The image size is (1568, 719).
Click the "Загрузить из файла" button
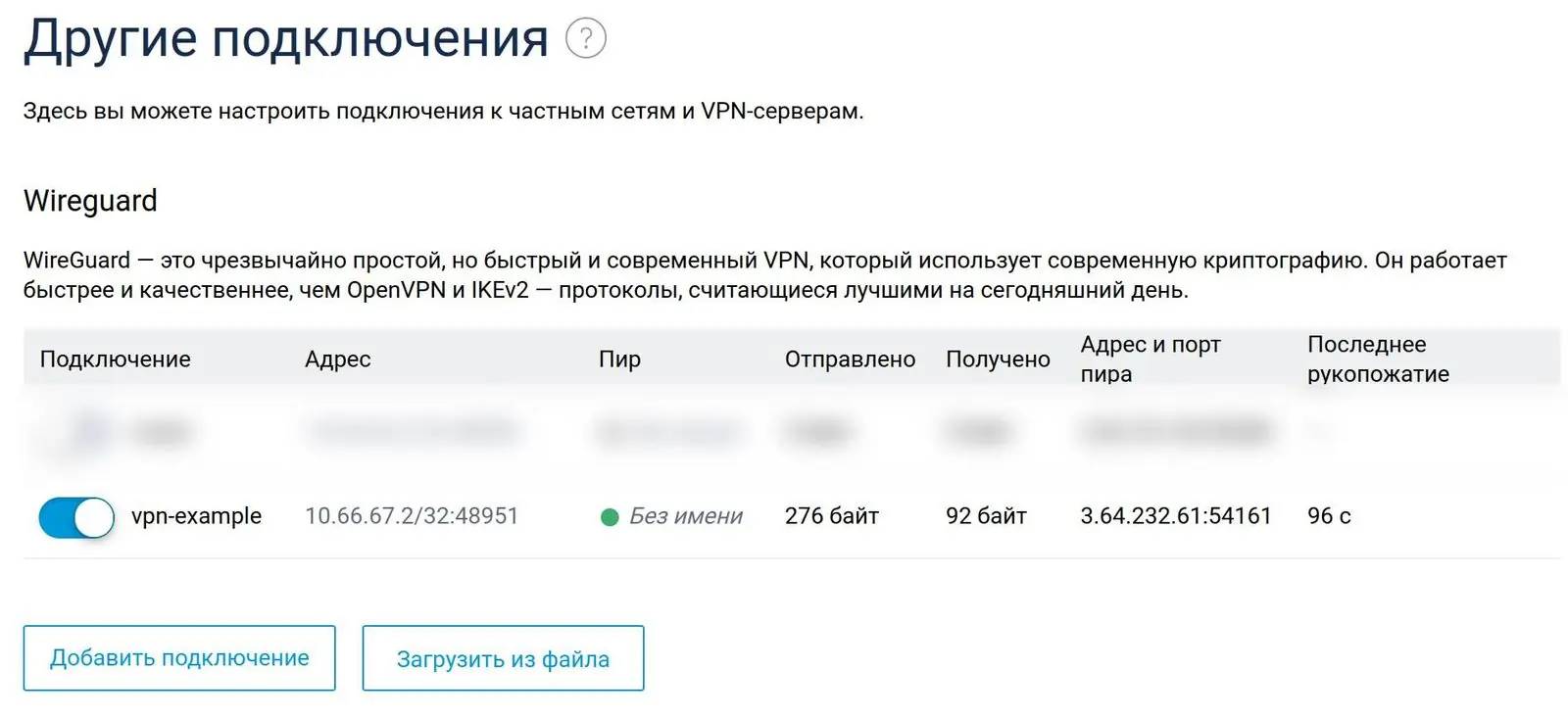503,659
